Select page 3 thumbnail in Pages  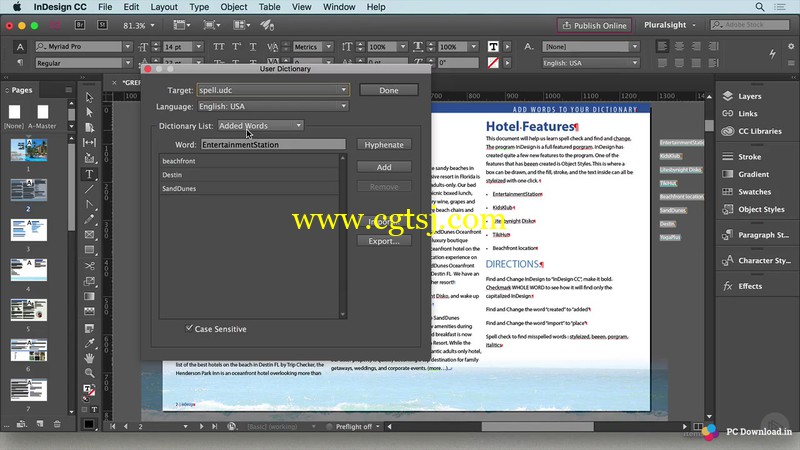(x=29, y=230)
